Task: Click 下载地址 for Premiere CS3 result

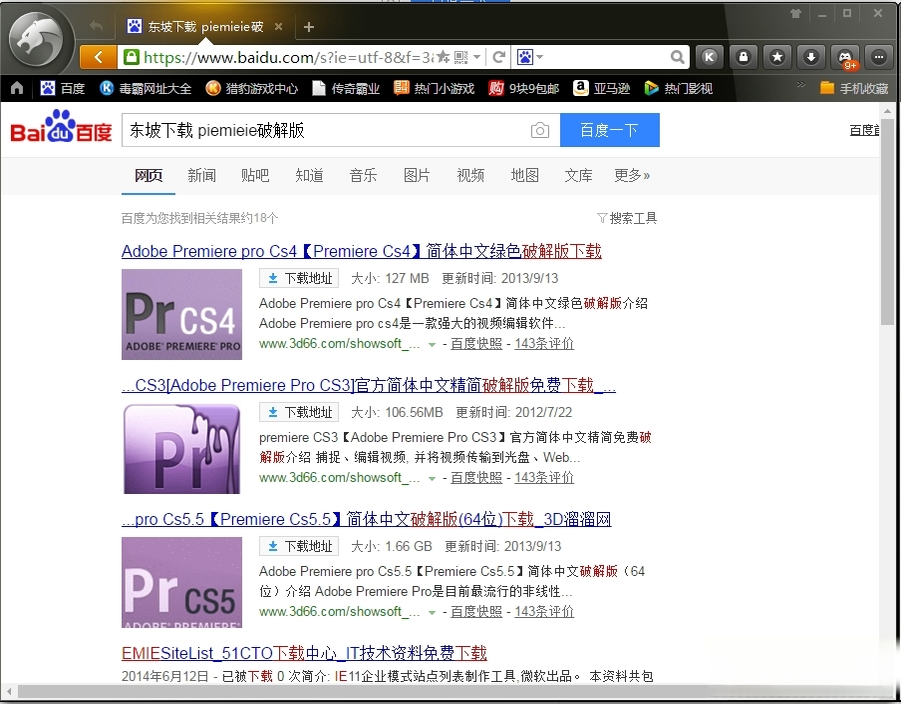Action: coord(299,412)
